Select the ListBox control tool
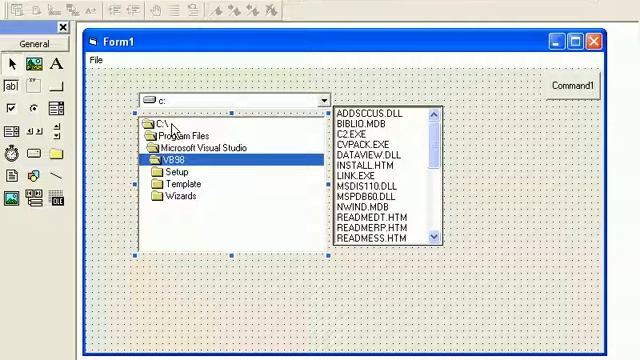This screenshot has height=360, width=640. coord(12,131)
